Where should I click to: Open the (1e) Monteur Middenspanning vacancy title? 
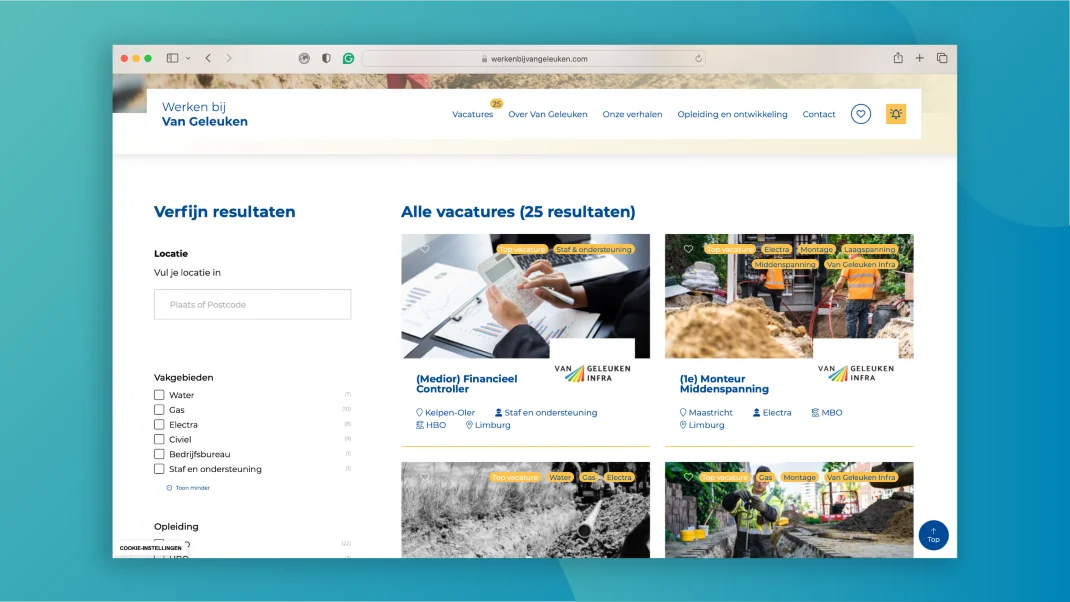pyautogui.click(x=724, y=384)
